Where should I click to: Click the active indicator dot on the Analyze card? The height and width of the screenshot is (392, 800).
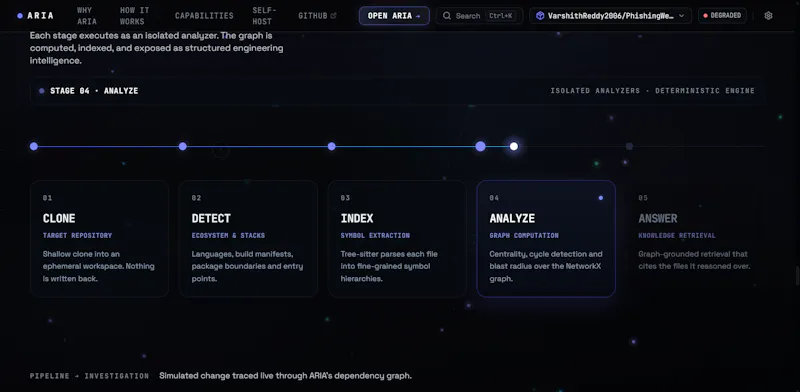coord(601,198)
